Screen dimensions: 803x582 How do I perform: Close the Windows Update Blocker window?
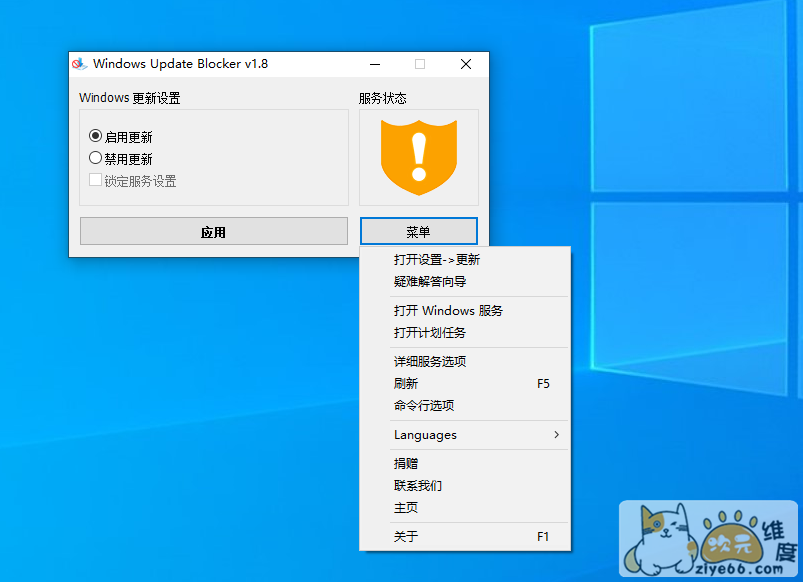[466, 64]
